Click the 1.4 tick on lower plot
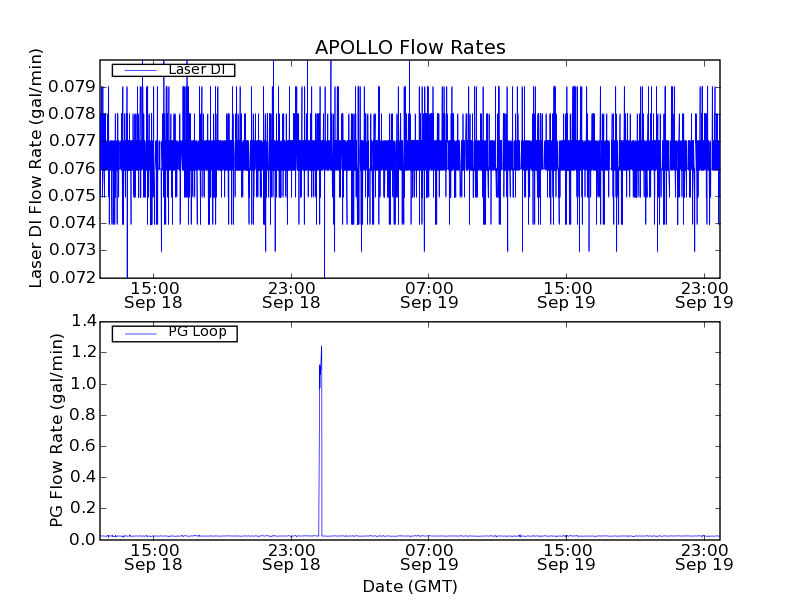This screenshot has height=600, width=800. point(82,321)
